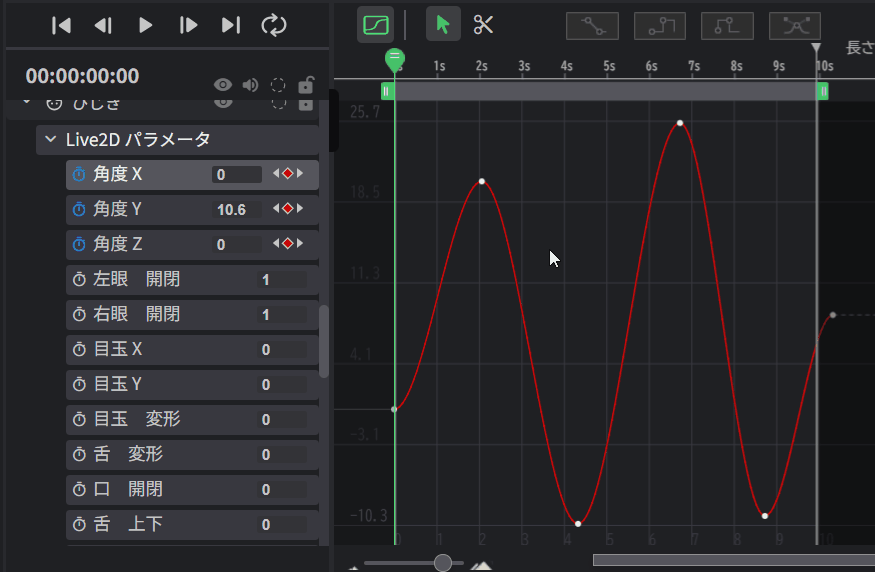The width and height of the screenshot is (875, 572).
Task: Step forward one frame
Action: point(188,25)
